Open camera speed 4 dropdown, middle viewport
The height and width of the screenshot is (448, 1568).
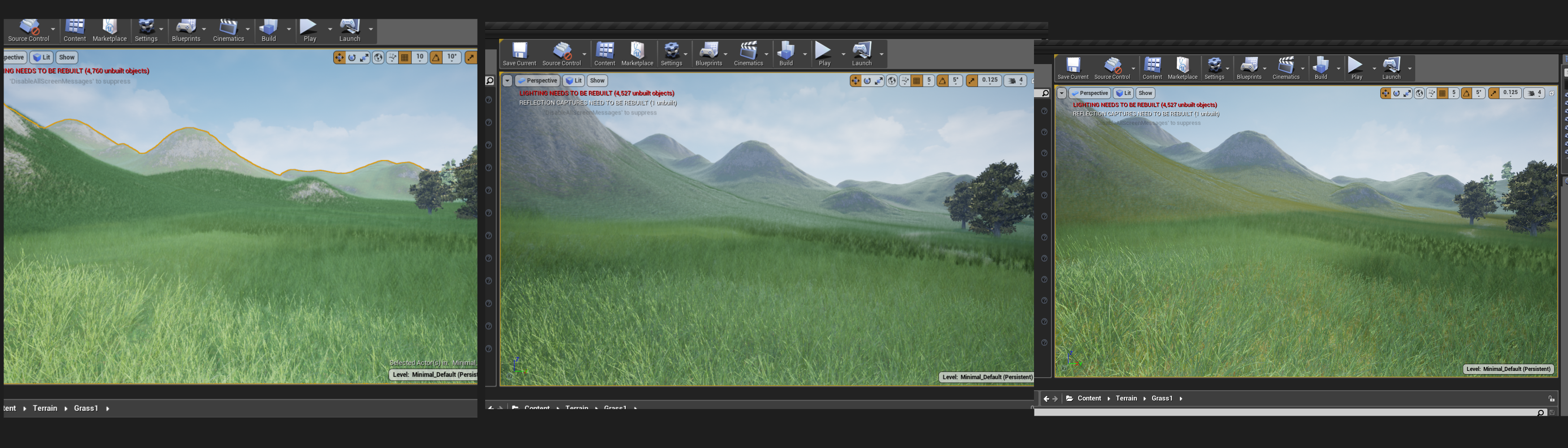point(1016,80)
